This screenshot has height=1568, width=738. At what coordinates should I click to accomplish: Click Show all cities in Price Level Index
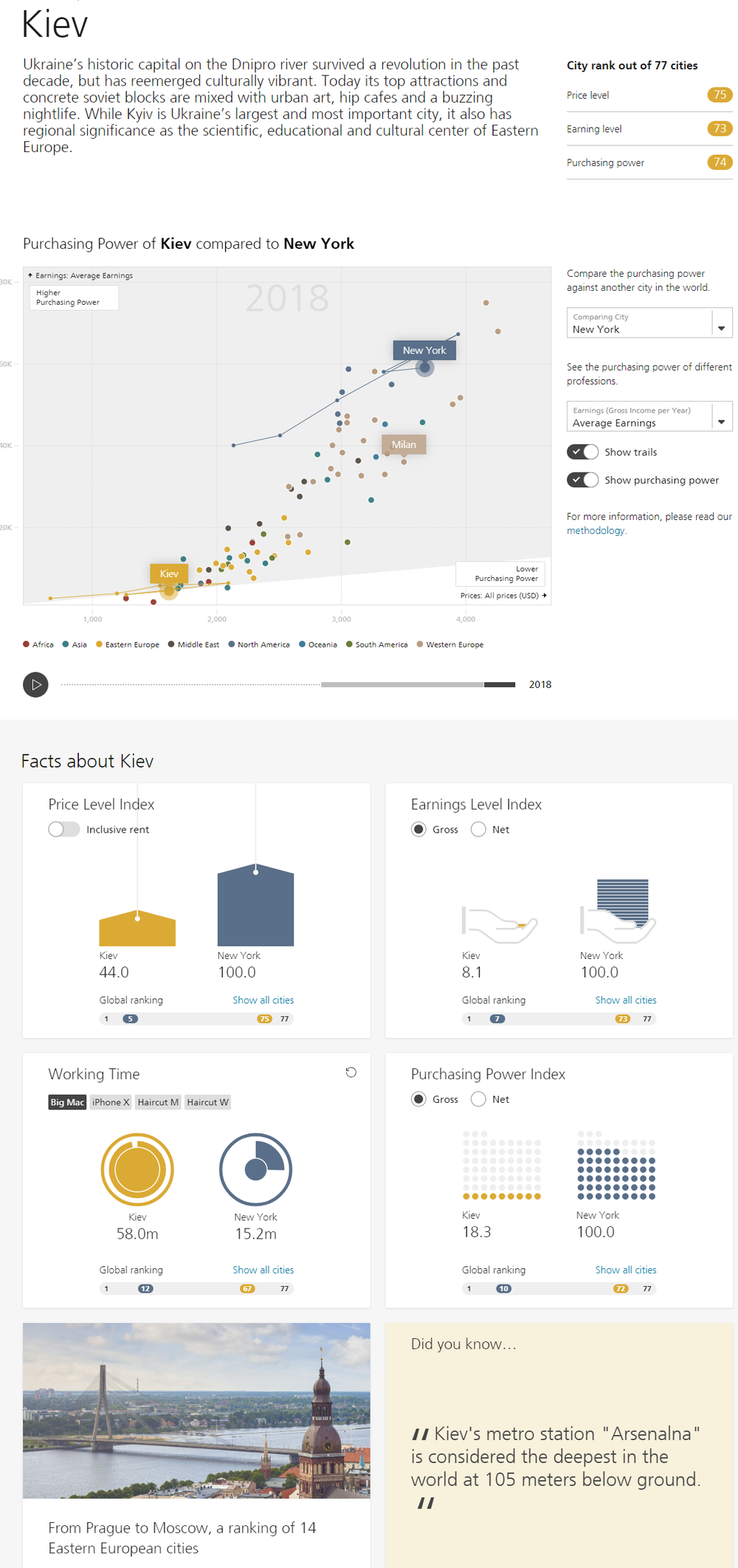tap(263, 1000)
